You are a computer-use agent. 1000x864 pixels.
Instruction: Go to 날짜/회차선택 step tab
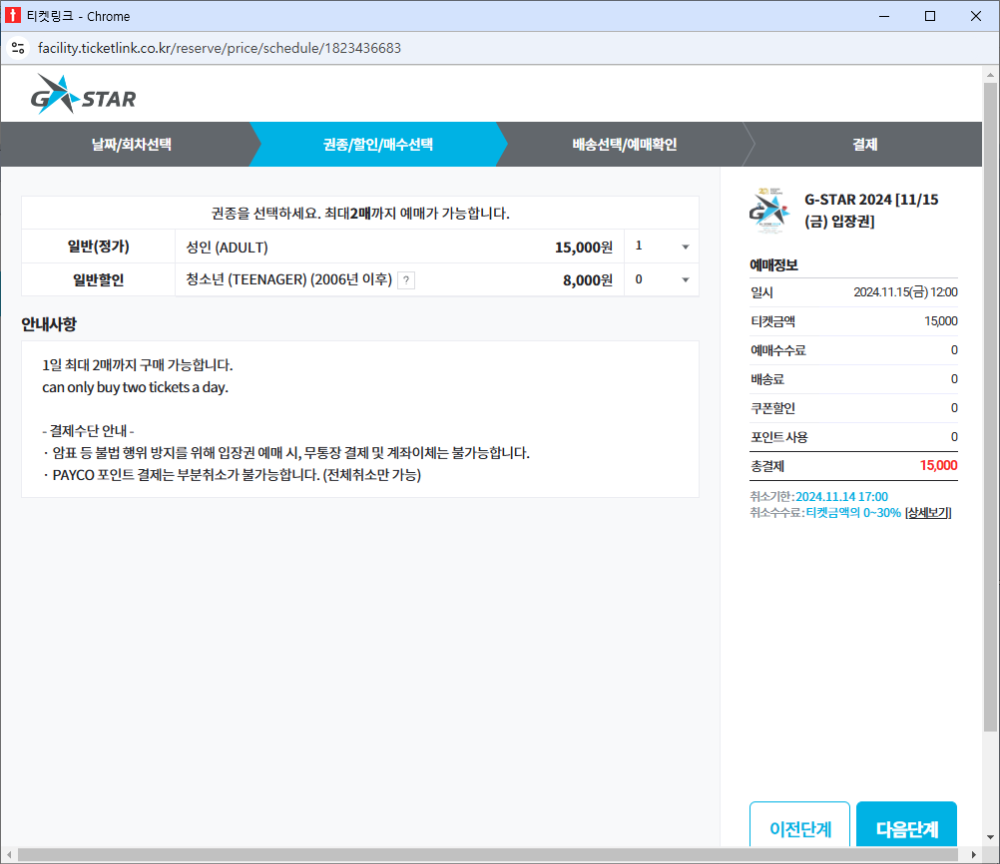pyautogui.click(x=131, y=144)
